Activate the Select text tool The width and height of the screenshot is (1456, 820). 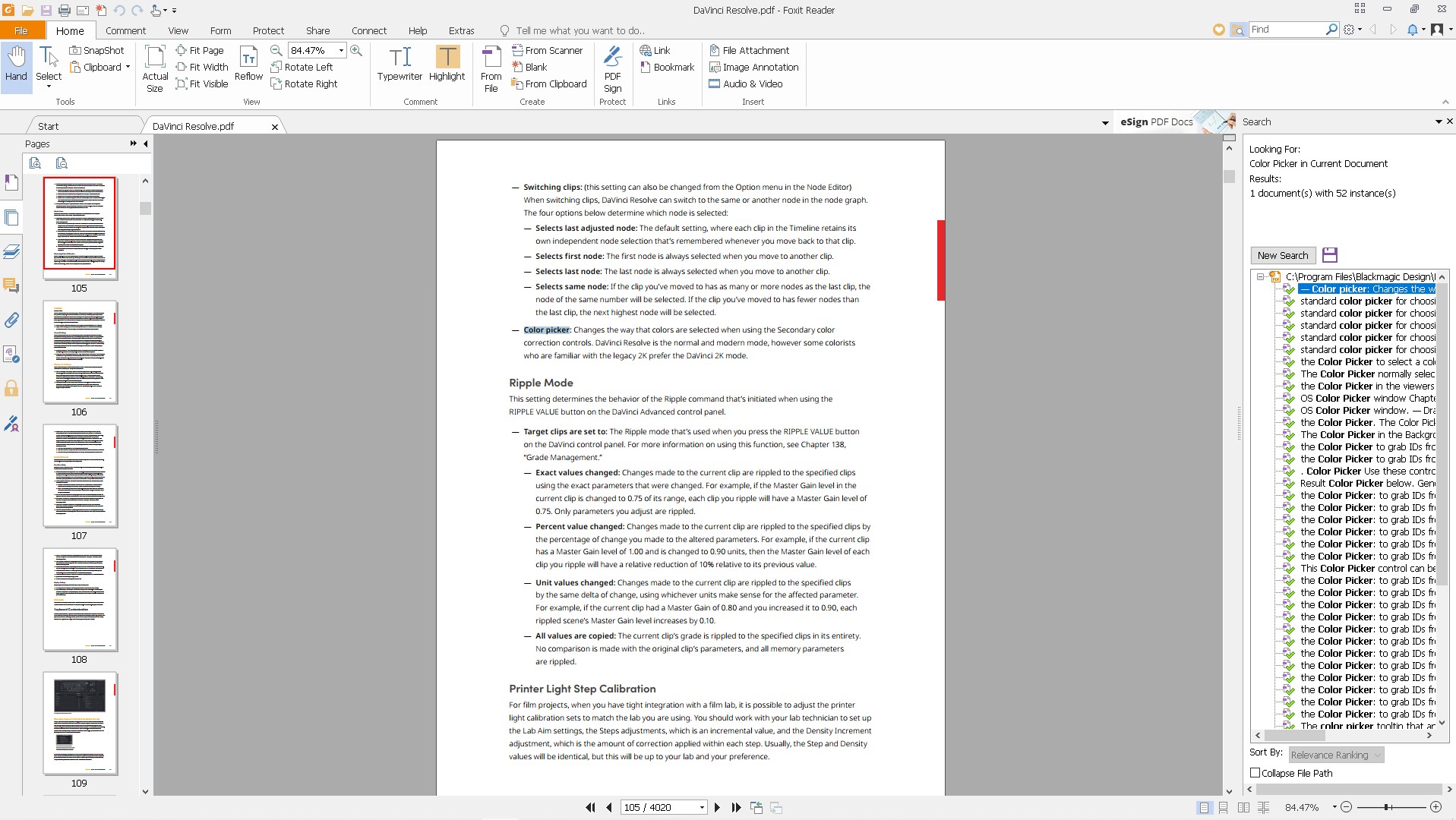pyautogui.click(x=49, y=65)
